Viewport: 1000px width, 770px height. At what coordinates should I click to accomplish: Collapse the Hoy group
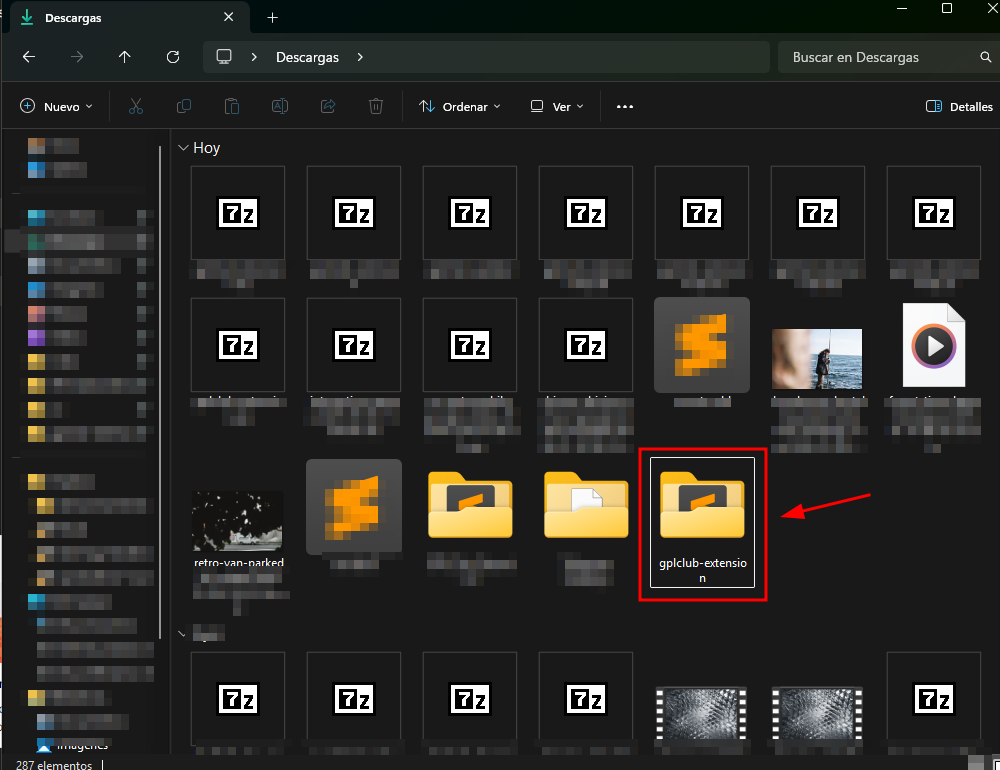tap(183, 147)
